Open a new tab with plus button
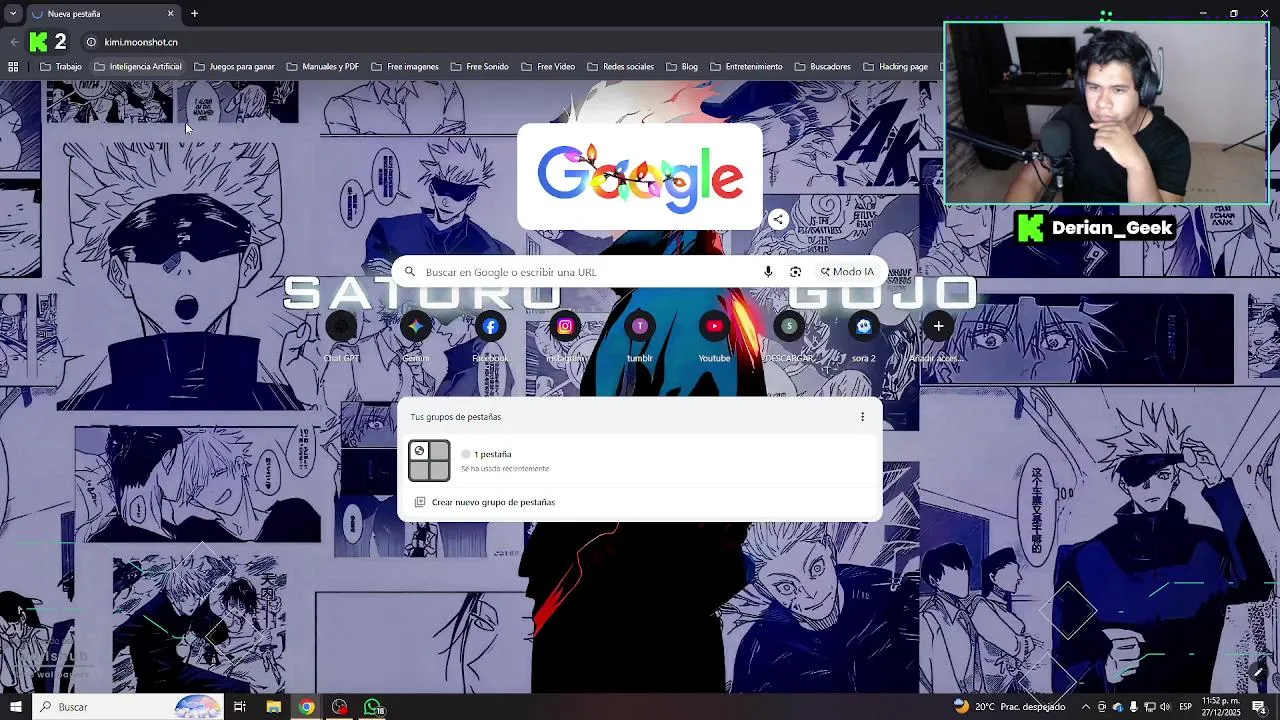 [194, 14]
